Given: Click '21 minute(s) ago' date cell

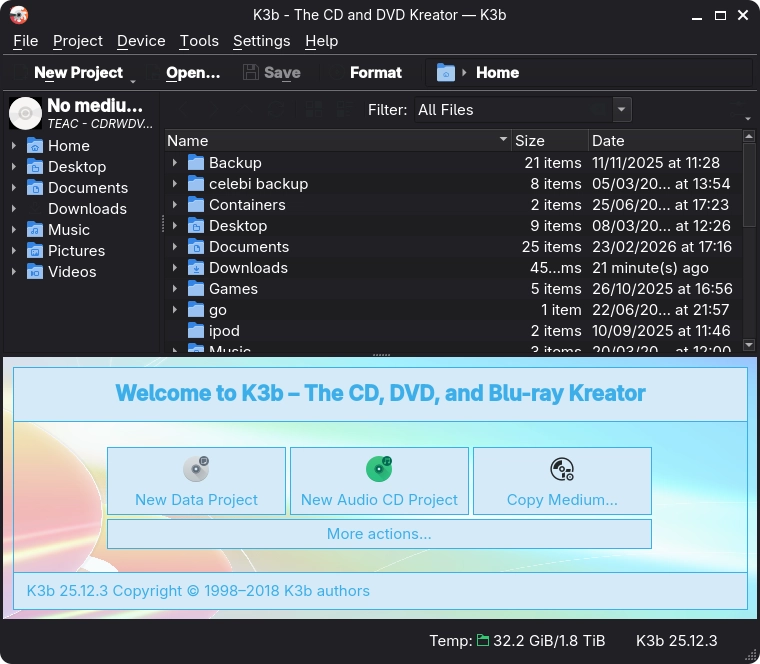Looking at the screenshot, I should [x=650, y=268].
